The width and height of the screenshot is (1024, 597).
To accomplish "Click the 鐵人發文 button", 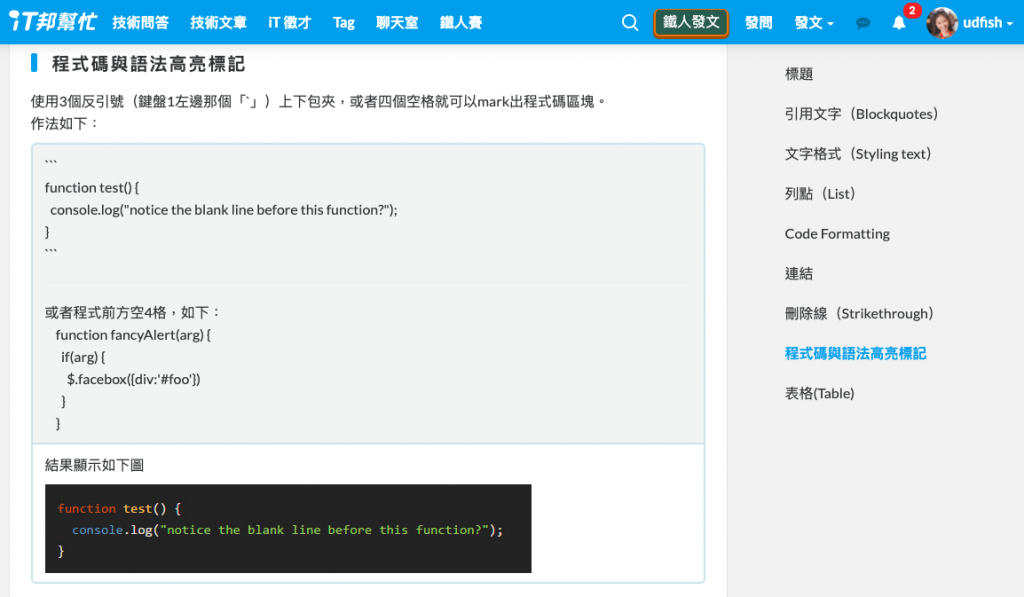I will pos(691,23).
